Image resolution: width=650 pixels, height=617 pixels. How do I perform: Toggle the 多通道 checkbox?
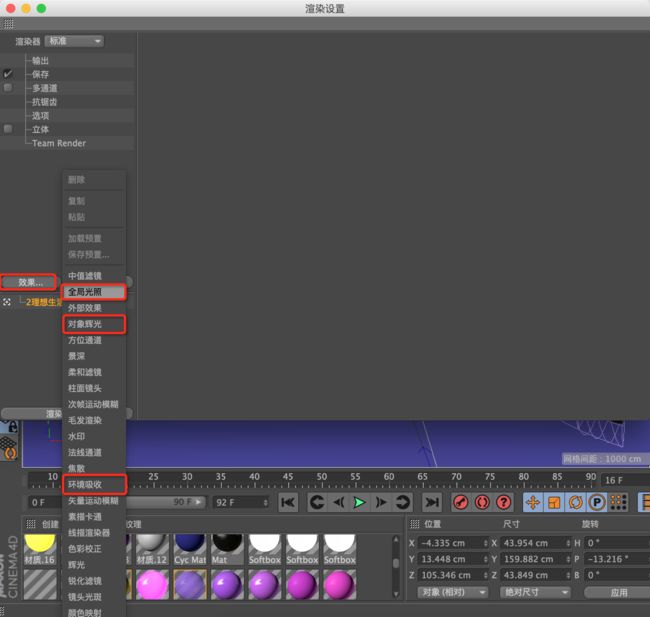coord(8,87)
